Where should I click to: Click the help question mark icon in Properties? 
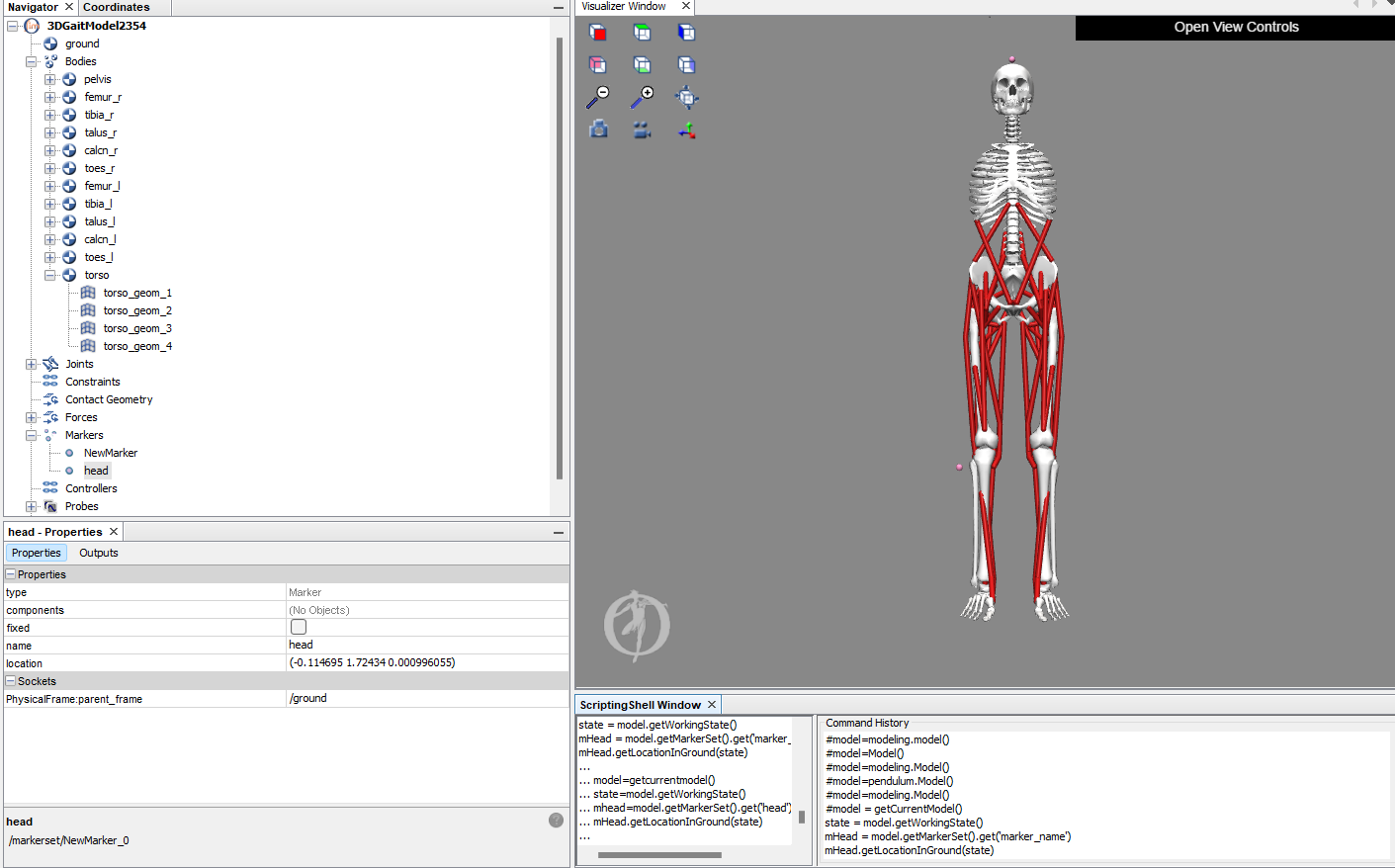556,821
